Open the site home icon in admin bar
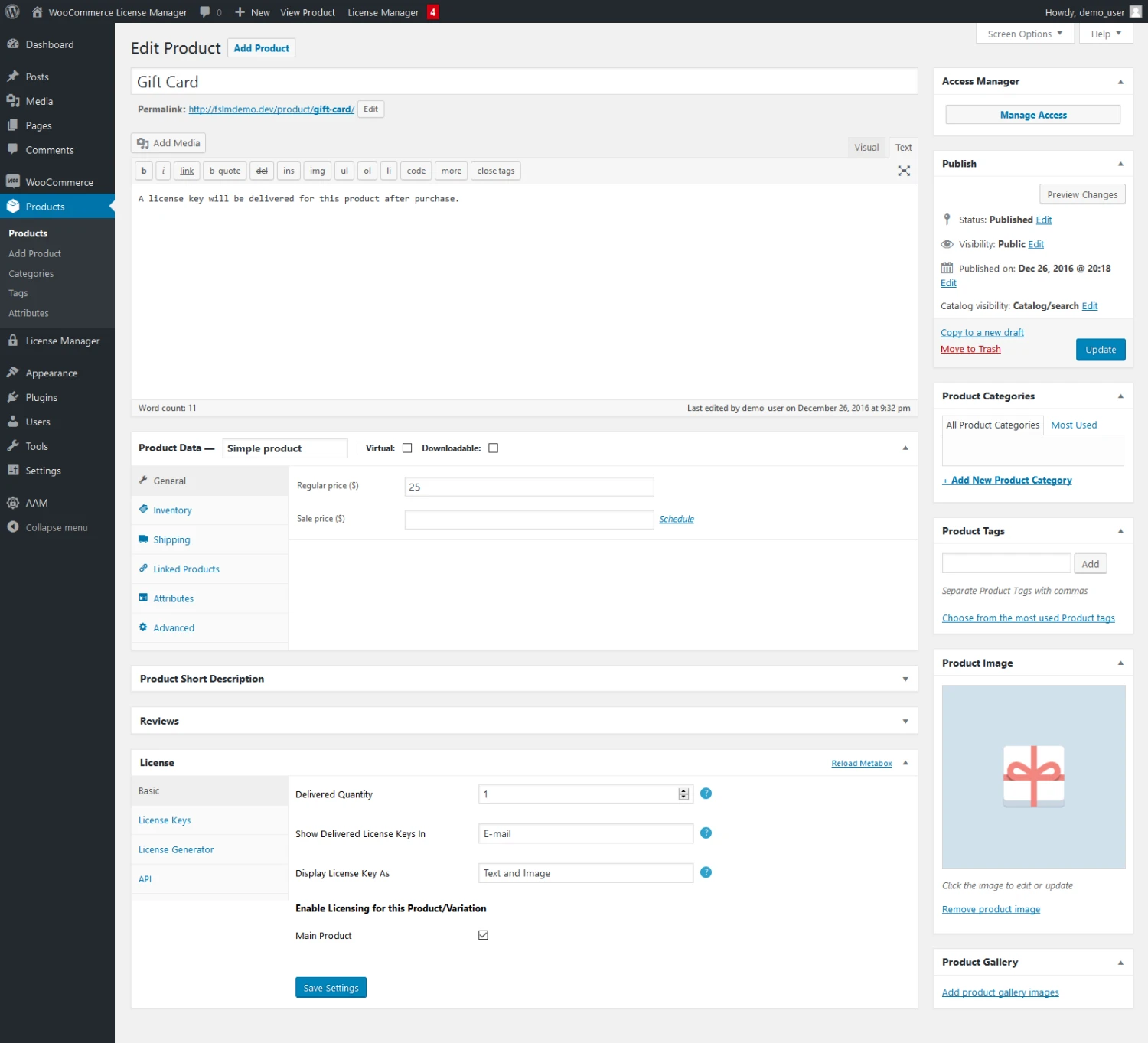 tap(37, 11)
